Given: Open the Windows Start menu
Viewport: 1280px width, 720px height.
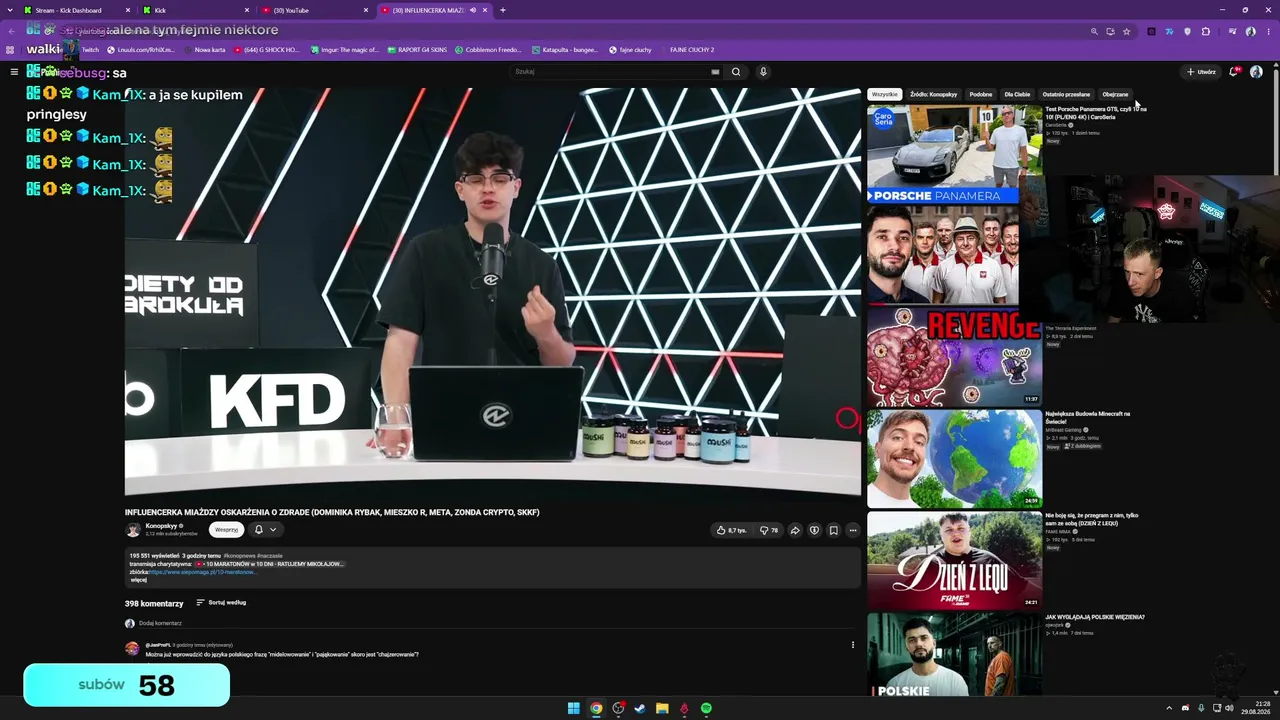Looking at the screenshot, I should pos(573,708).
